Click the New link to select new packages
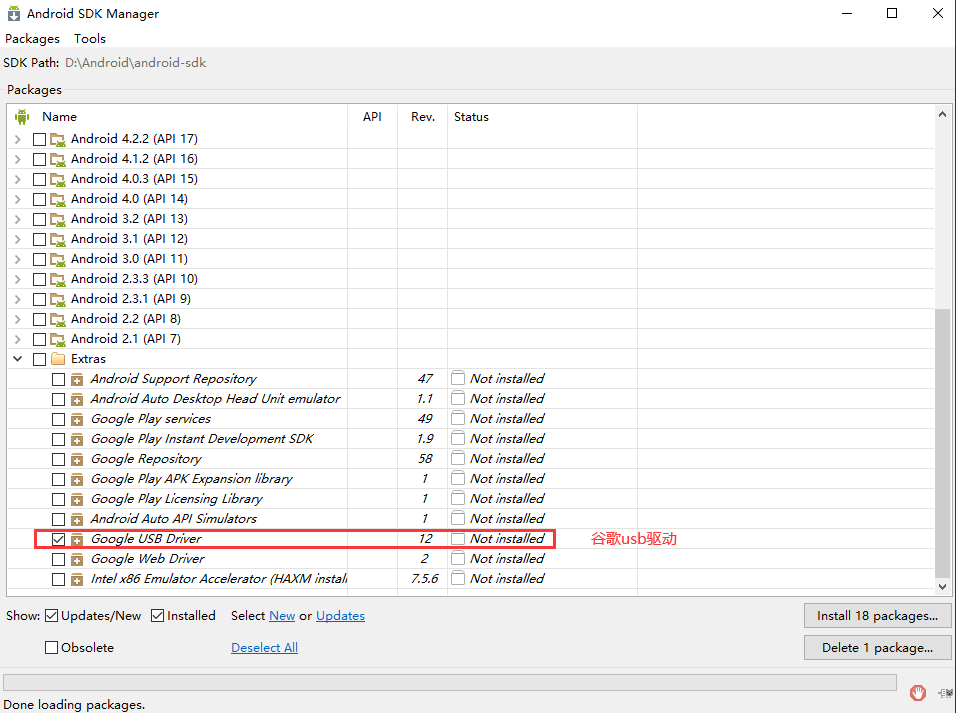 [282, 616]
